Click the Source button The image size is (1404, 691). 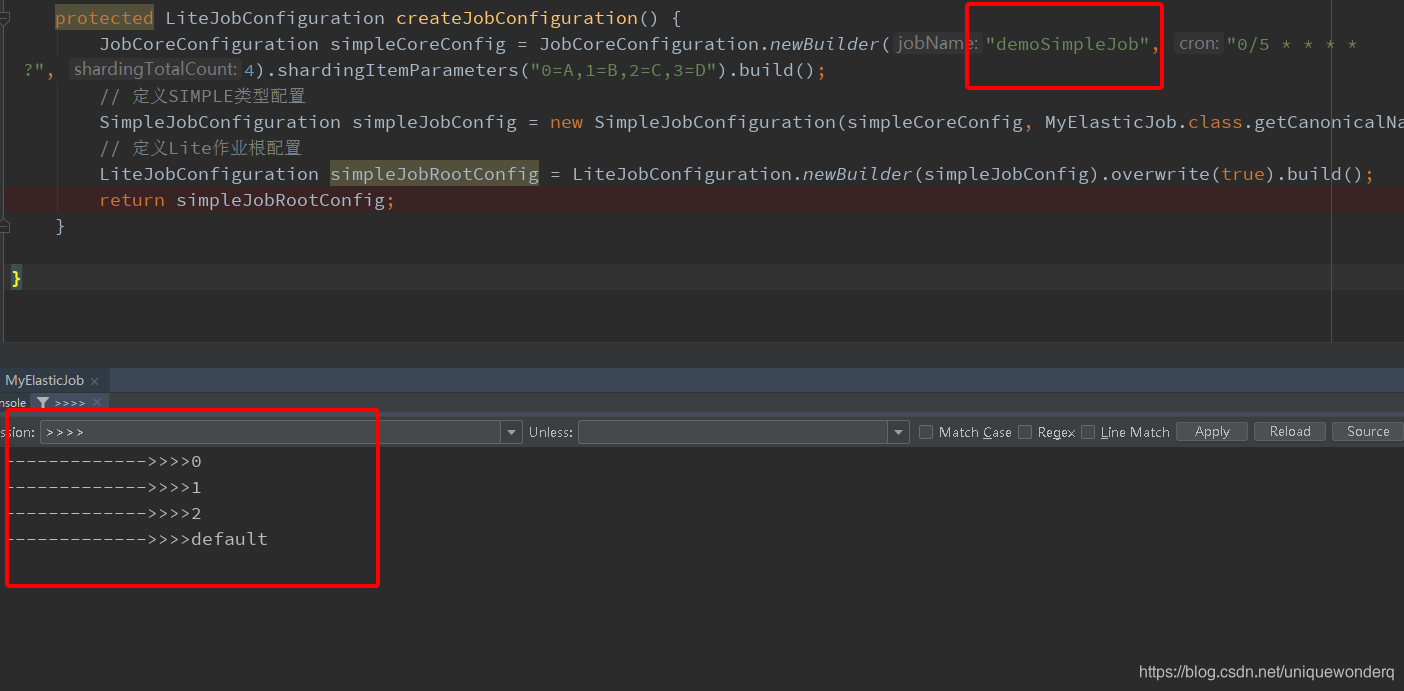[1368, 432]
